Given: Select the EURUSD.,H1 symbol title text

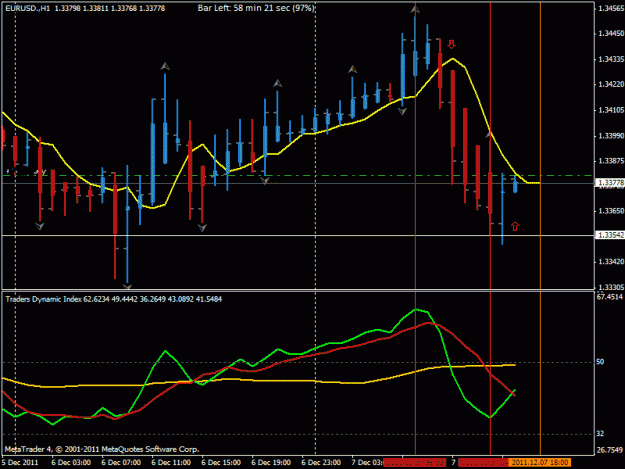Looking at the screenshot, I should click(x=28, y=8).
